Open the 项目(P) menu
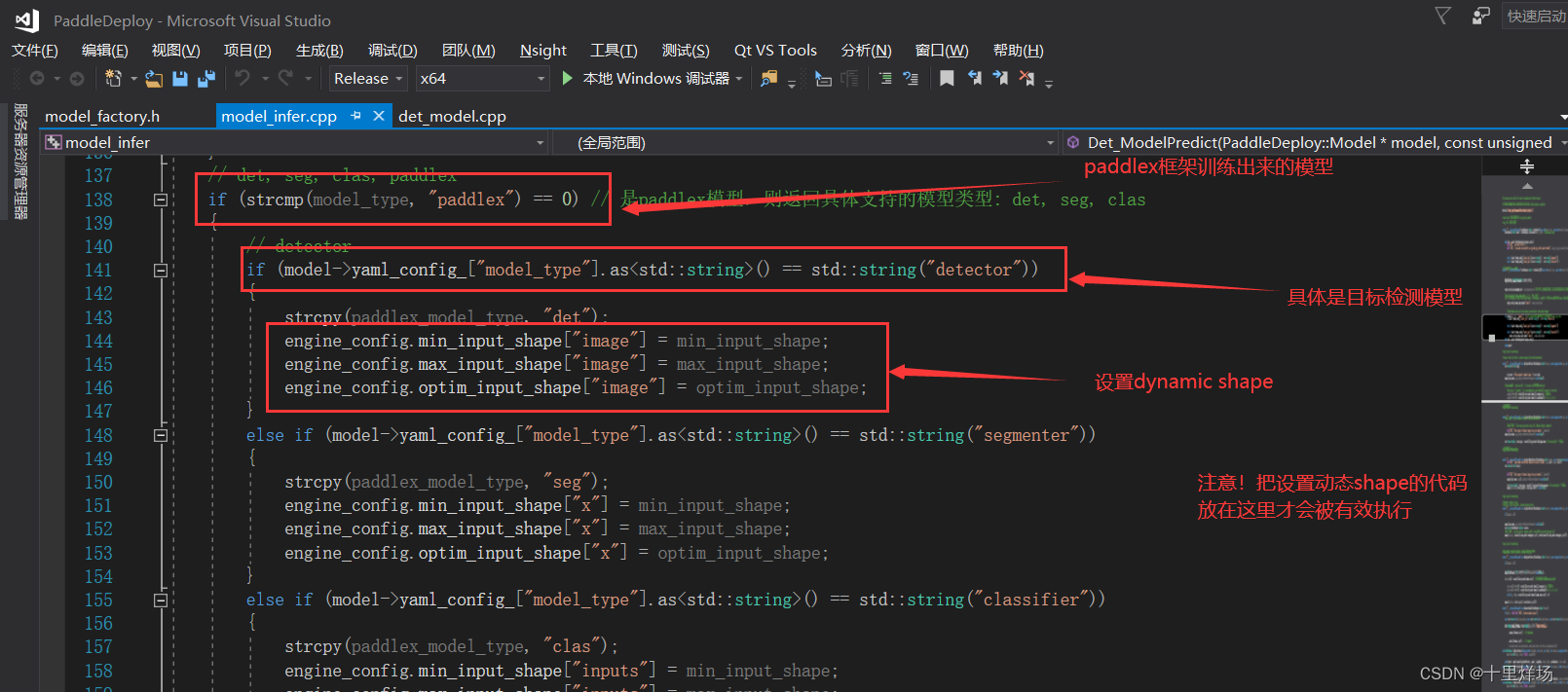The height and width of the screenshot is (692, 1568). (247, 51)
